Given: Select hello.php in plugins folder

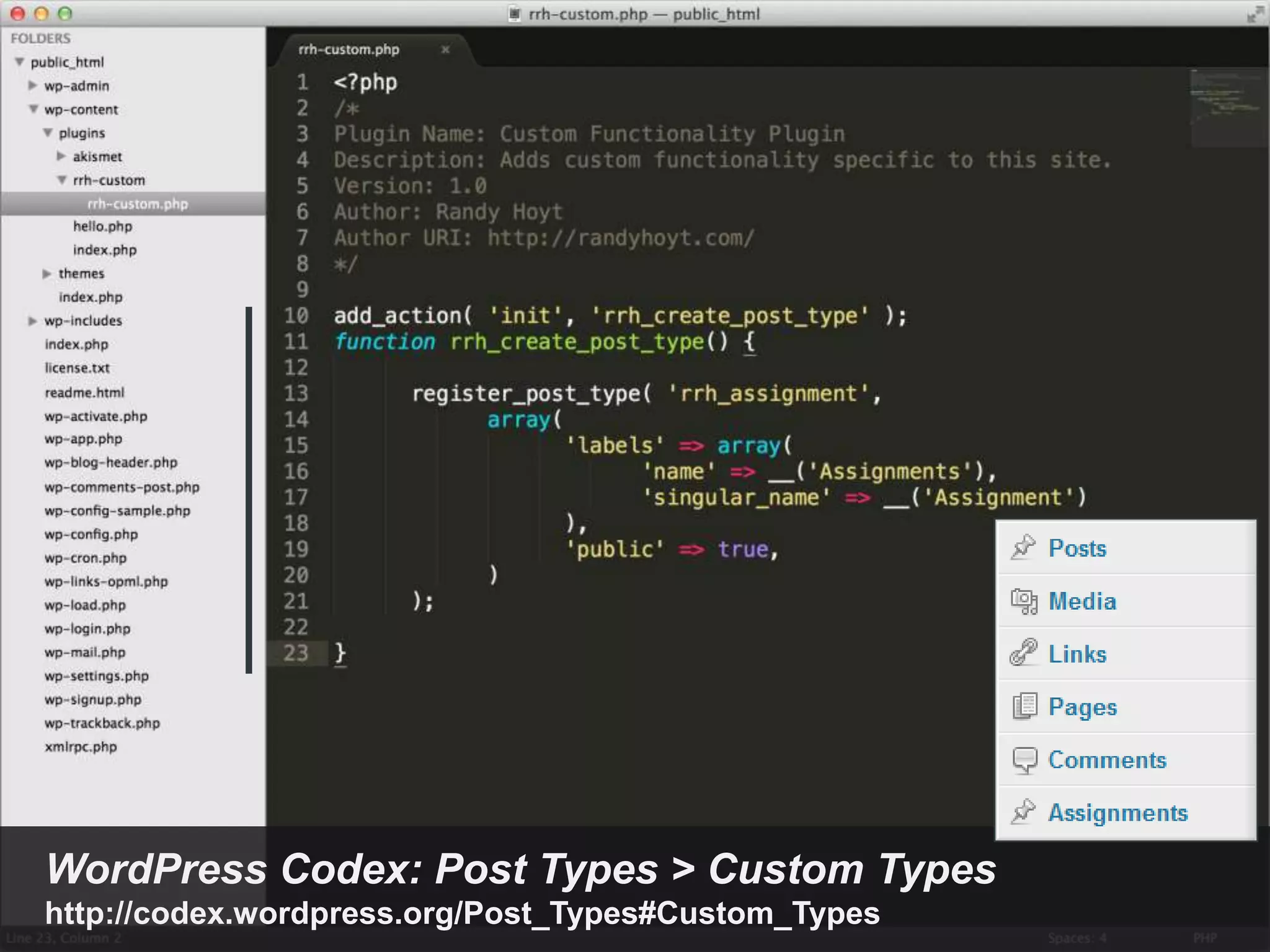Looking at the screenshot, I should point(103,226).
